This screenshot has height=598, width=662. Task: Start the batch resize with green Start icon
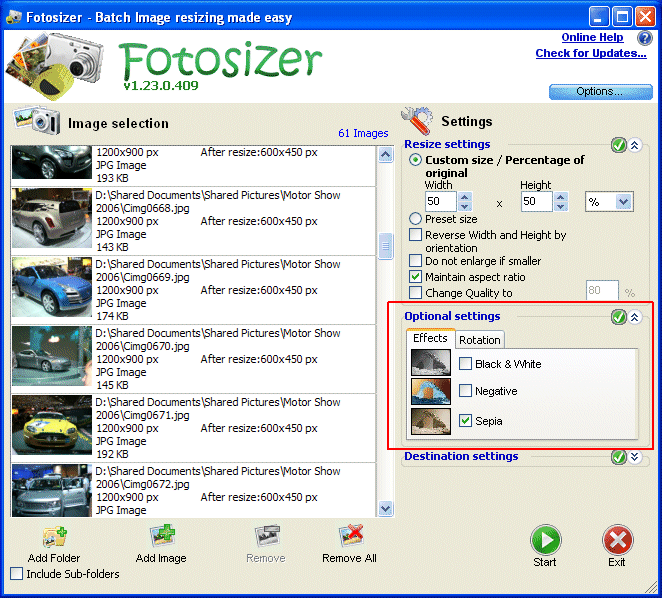[545, 540]
